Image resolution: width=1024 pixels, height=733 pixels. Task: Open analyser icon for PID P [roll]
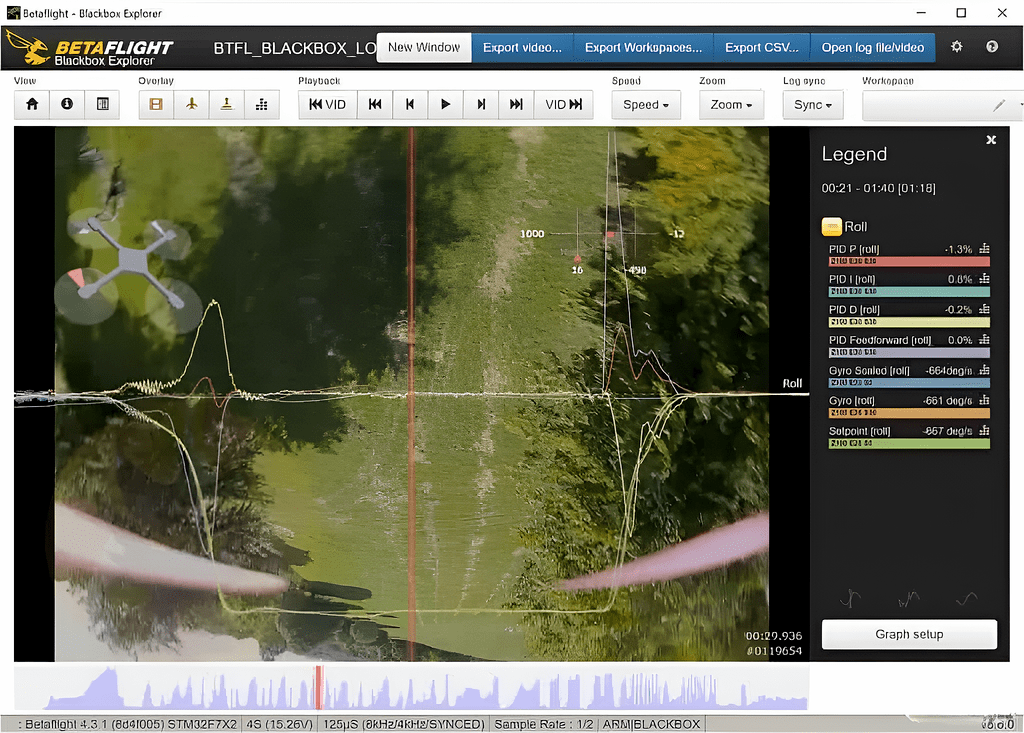pos(984,249)
